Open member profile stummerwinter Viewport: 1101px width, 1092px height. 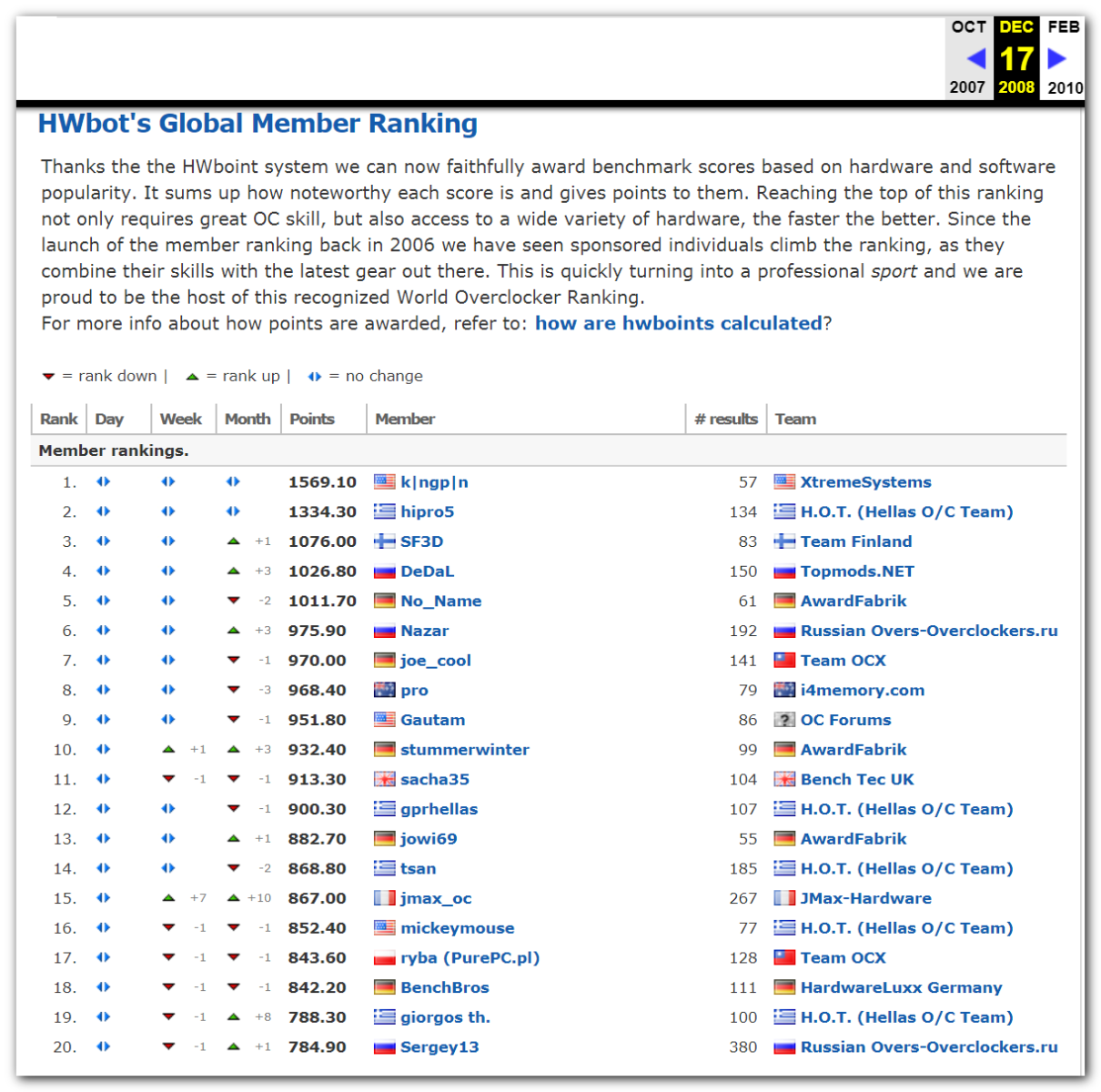(x=464, y=750)
